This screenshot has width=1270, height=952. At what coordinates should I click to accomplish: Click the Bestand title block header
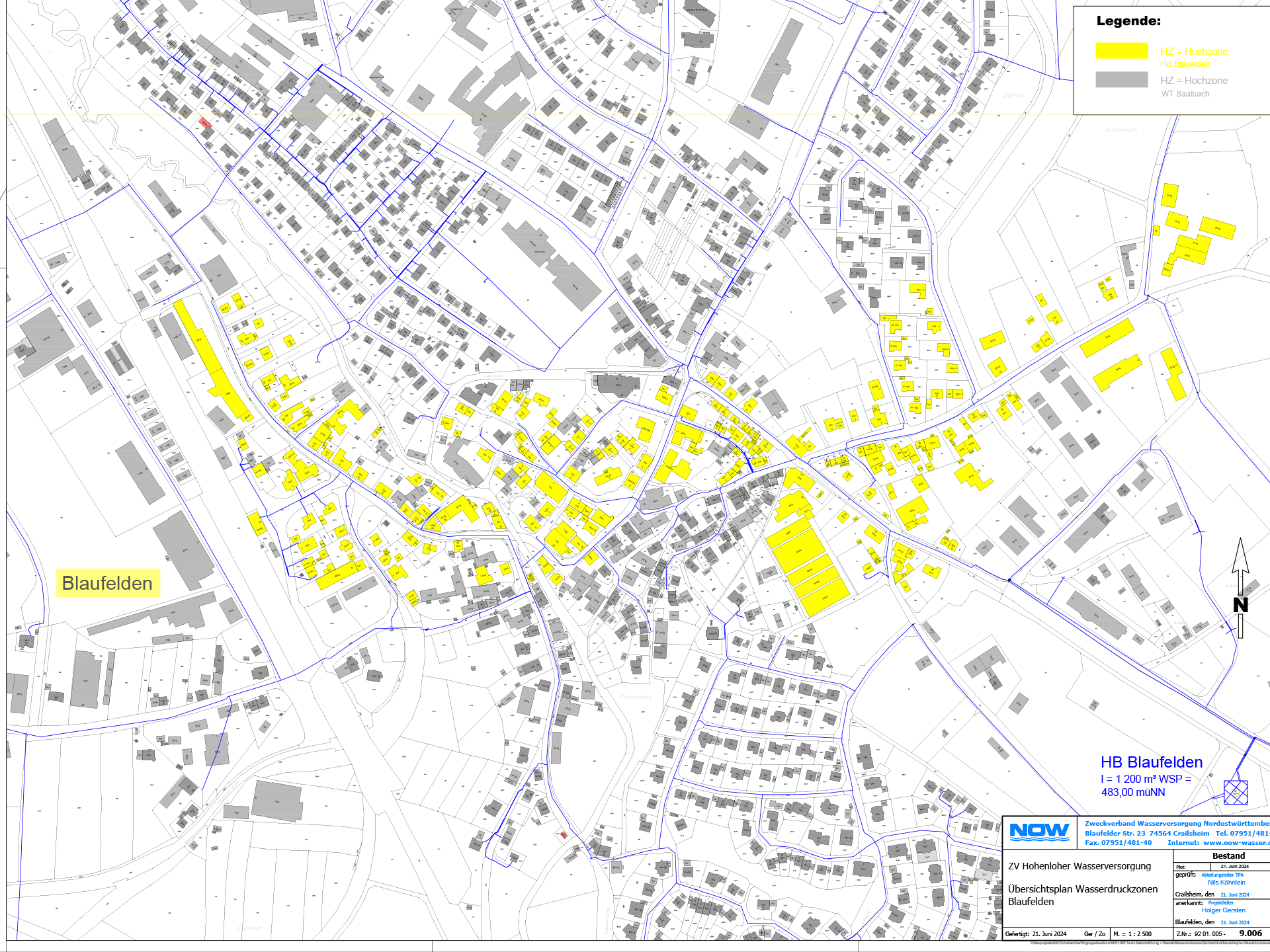tap(1228, 855)
